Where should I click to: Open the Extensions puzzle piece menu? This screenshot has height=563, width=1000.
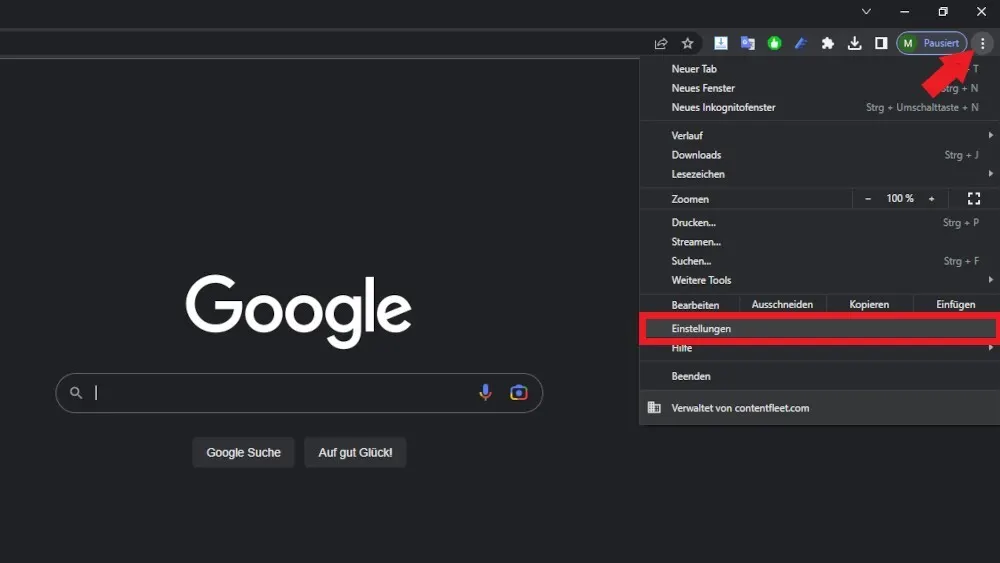828,43
